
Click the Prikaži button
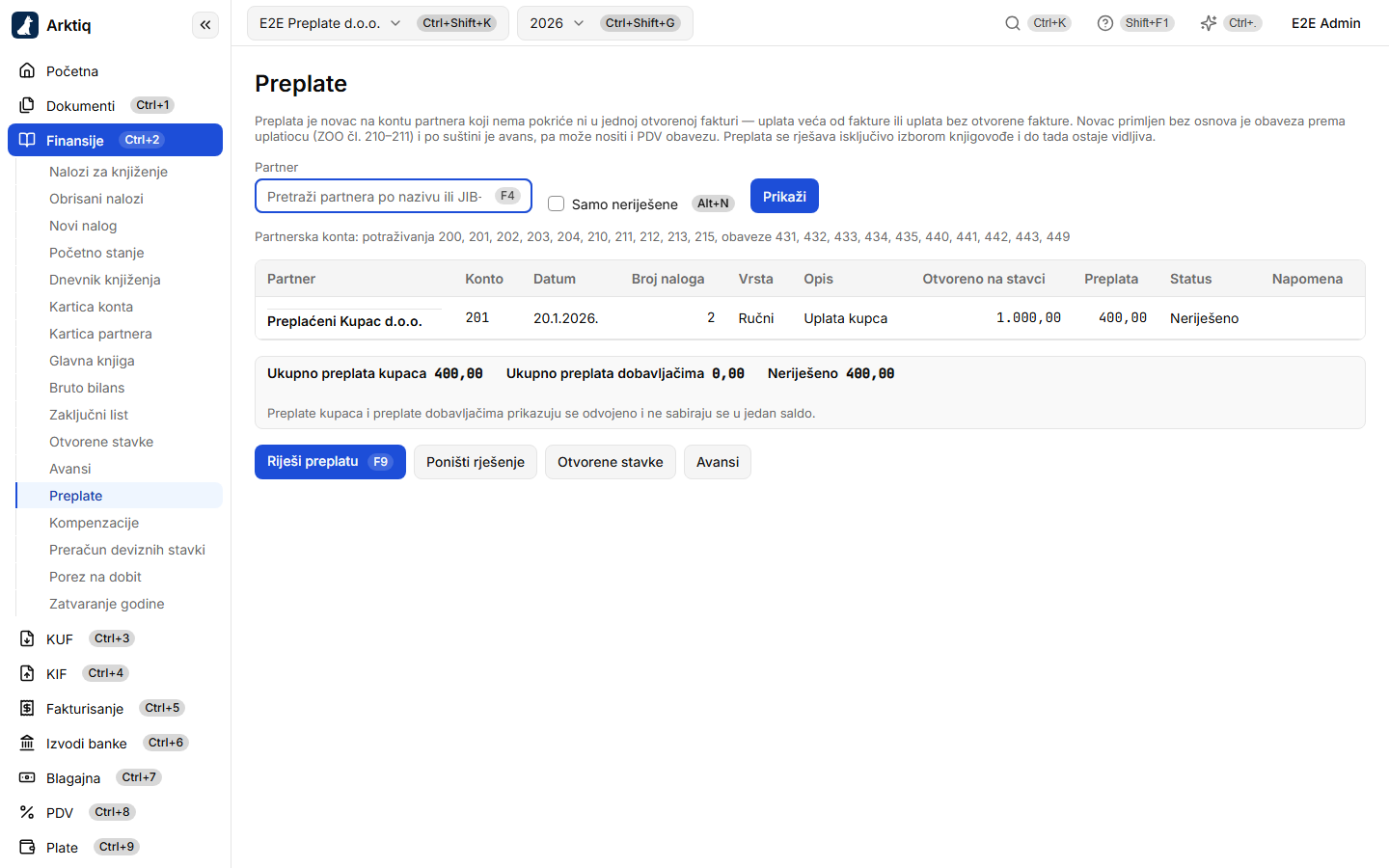784,196
